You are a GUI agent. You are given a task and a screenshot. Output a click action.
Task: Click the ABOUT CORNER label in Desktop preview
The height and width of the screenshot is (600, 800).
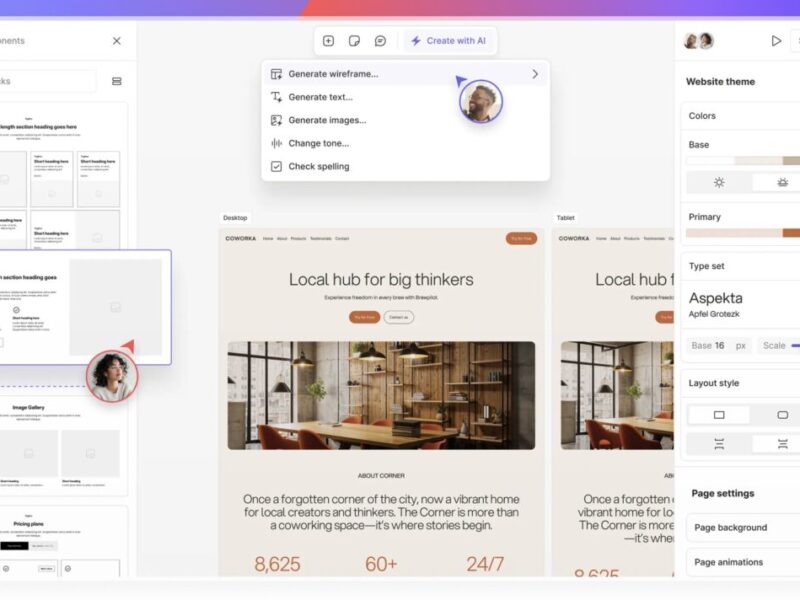[381, 476]
